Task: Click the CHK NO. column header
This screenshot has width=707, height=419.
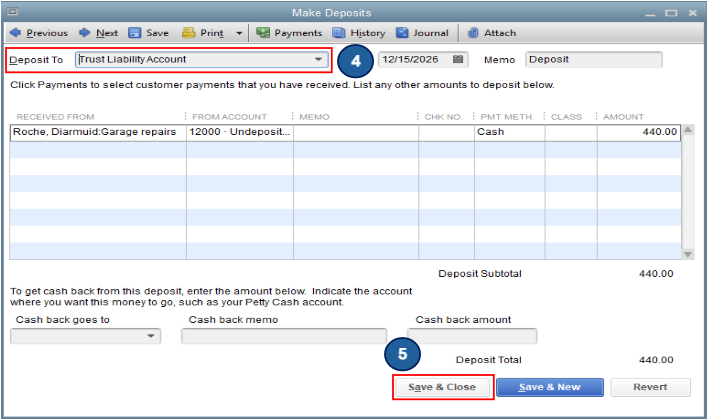Action: [x=443, y=117]
